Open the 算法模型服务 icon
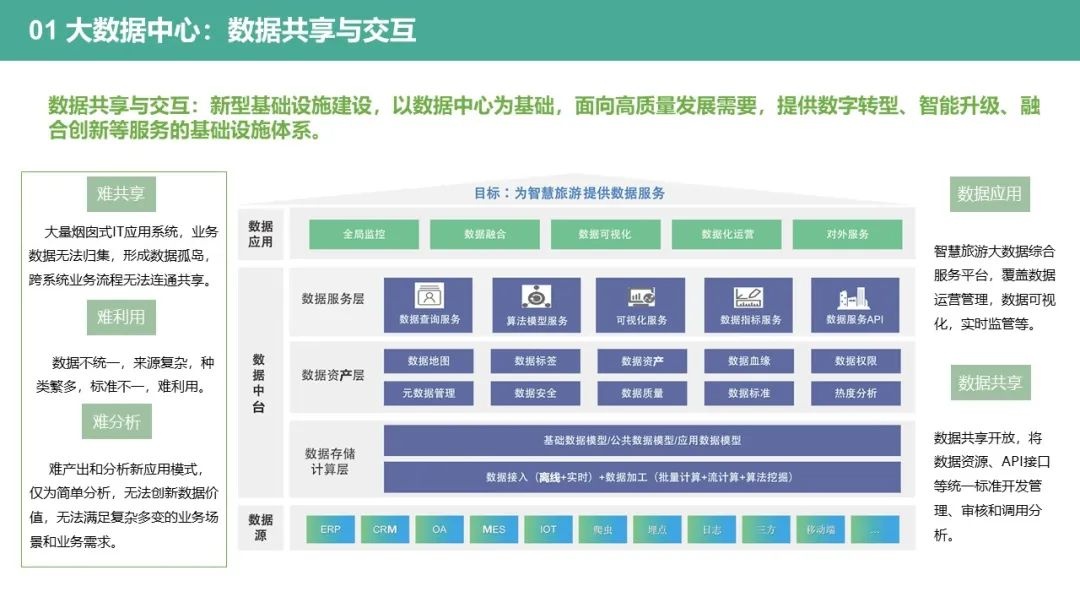 point(537,298)
